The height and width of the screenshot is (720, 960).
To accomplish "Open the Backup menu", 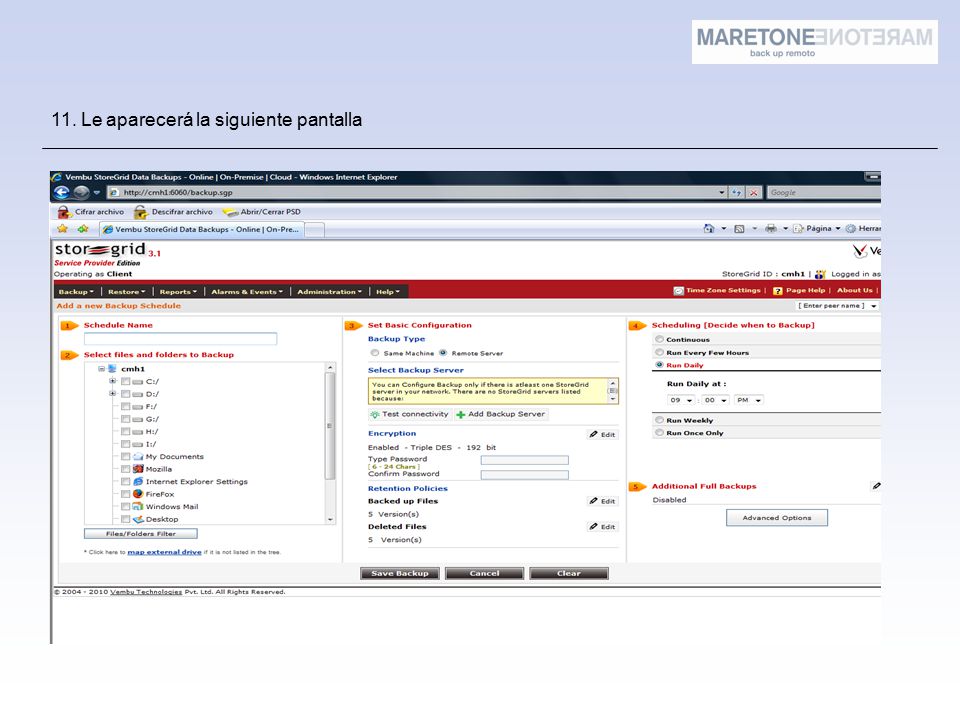I will (76, 292).
